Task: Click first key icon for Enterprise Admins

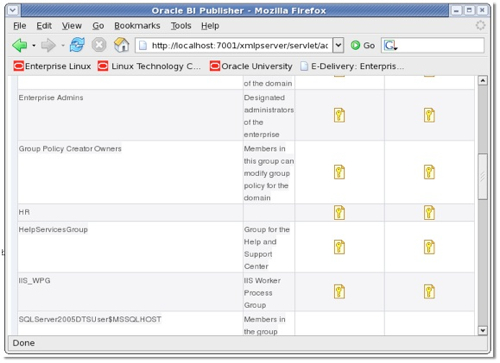Action: pyautogui.click(x=339, y=115)
